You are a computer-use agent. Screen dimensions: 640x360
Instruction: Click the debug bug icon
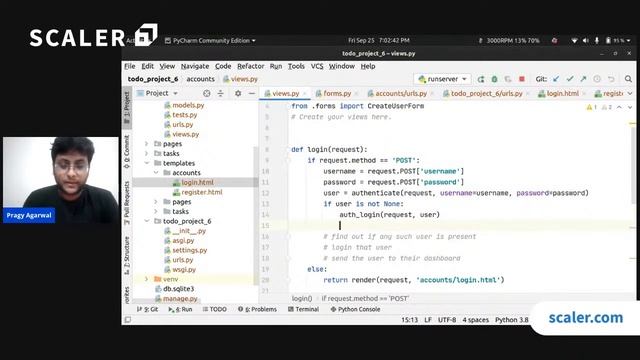[x=494, y=79]
